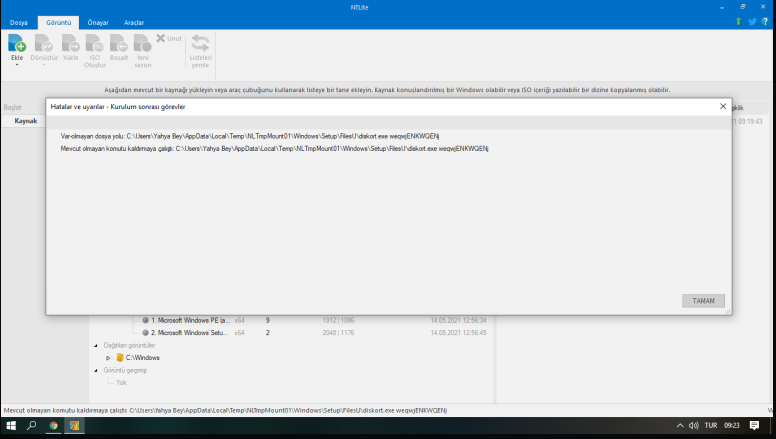
Task: Click the TAMAM button in the dialog
Action: pos(703,301)
